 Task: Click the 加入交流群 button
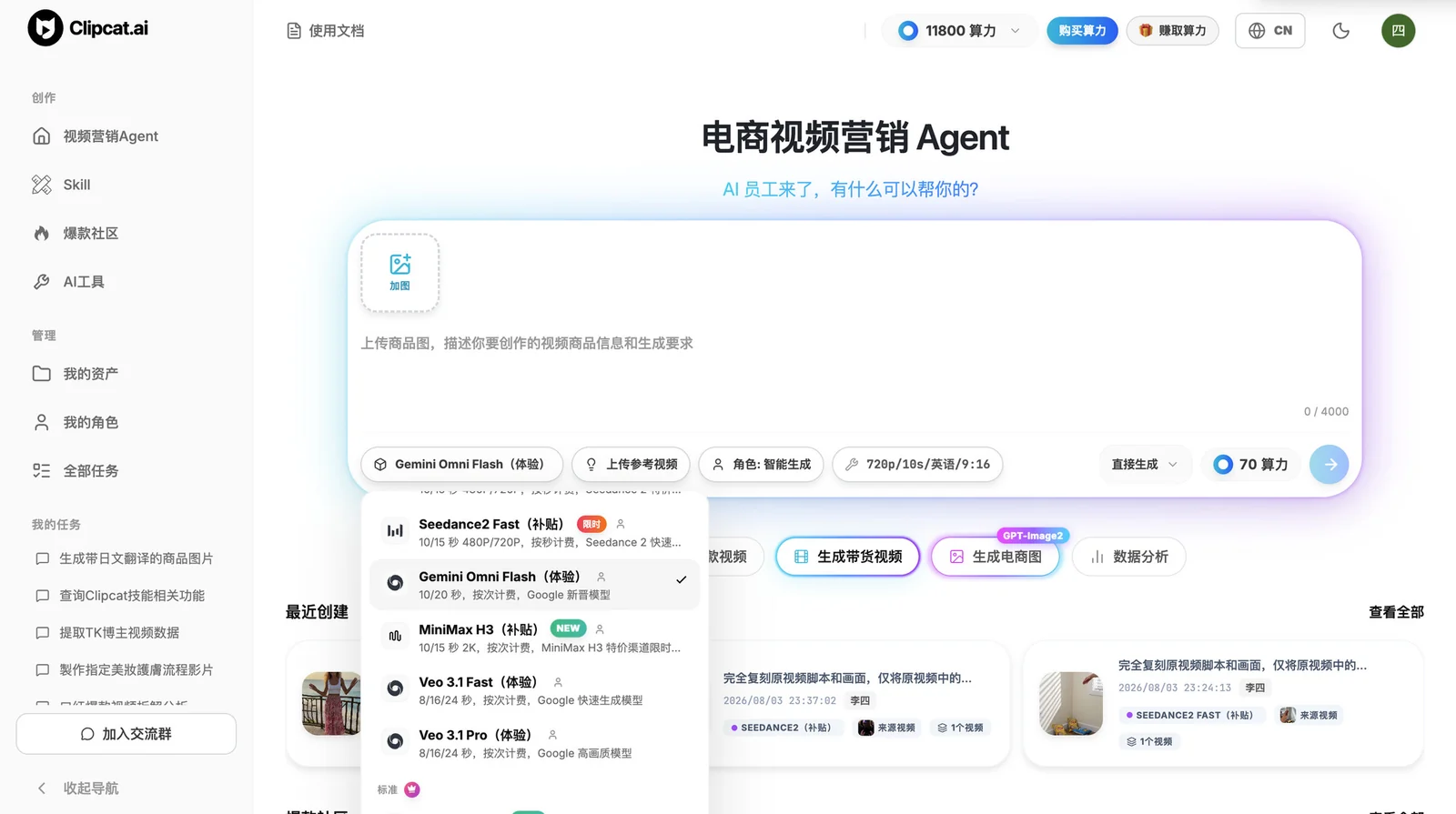(x=126, y=734)
